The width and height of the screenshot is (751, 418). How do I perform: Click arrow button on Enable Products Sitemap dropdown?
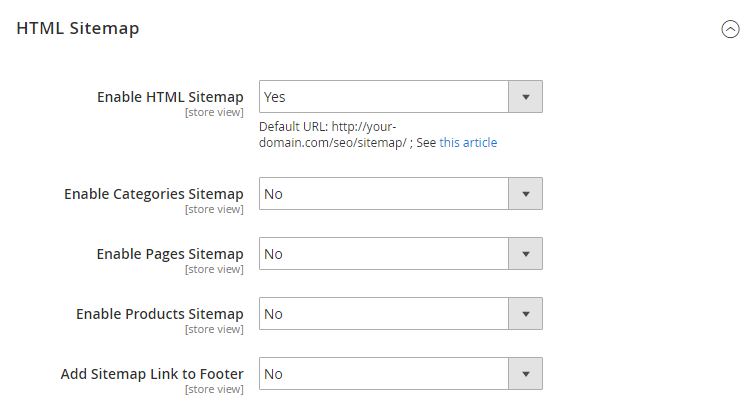[525, 314]
